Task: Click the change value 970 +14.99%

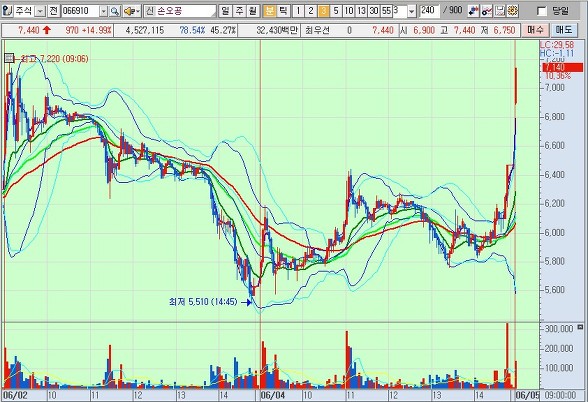Action: (x=88, y=30)
